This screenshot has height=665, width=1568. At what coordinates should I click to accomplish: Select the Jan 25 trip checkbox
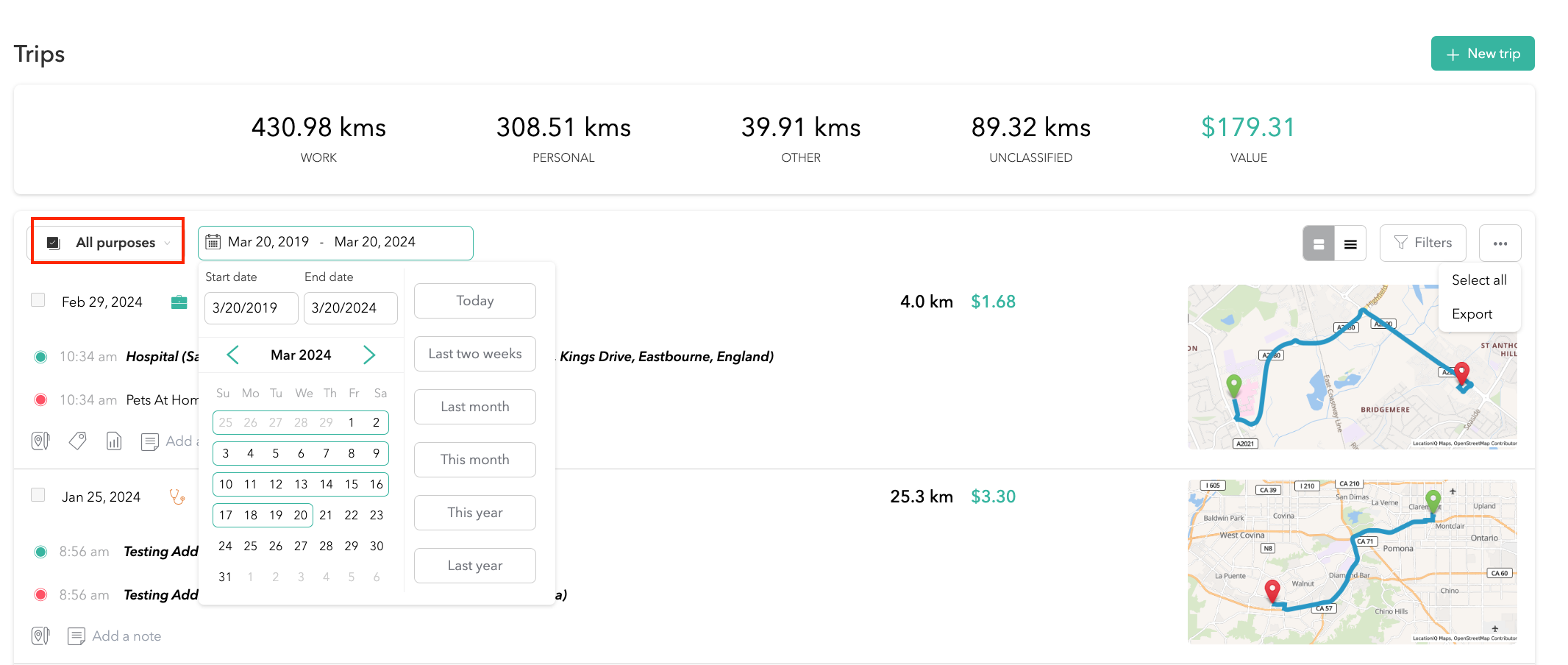coord(38,495)
